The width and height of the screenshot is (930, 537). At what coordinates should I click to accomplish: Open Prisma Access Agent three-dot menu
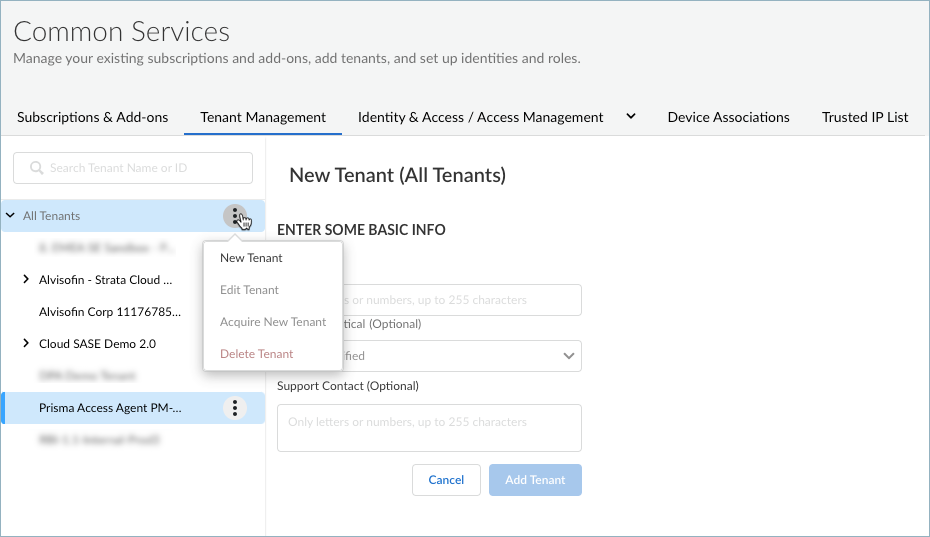234,408
